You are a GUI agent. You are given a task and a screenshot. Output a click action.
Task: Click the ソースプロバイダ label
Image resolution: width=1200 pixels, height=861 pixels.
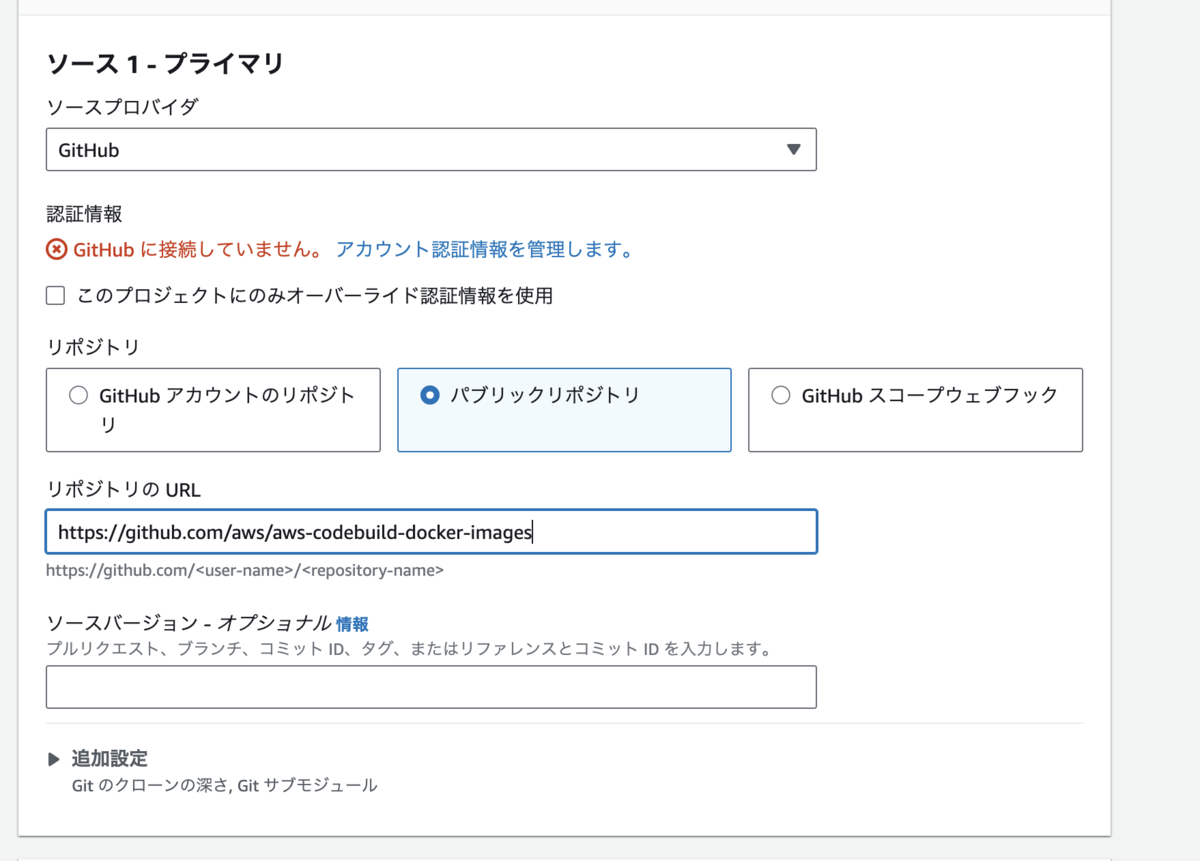point(122,107)
